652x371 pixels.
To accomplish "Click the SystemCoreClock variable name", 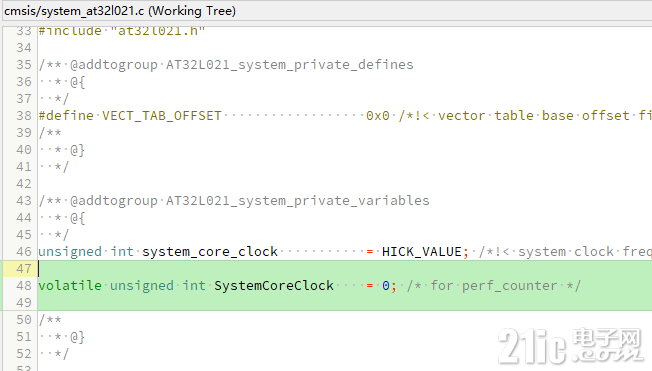I will pyautogui.click(x=274, y=286).
